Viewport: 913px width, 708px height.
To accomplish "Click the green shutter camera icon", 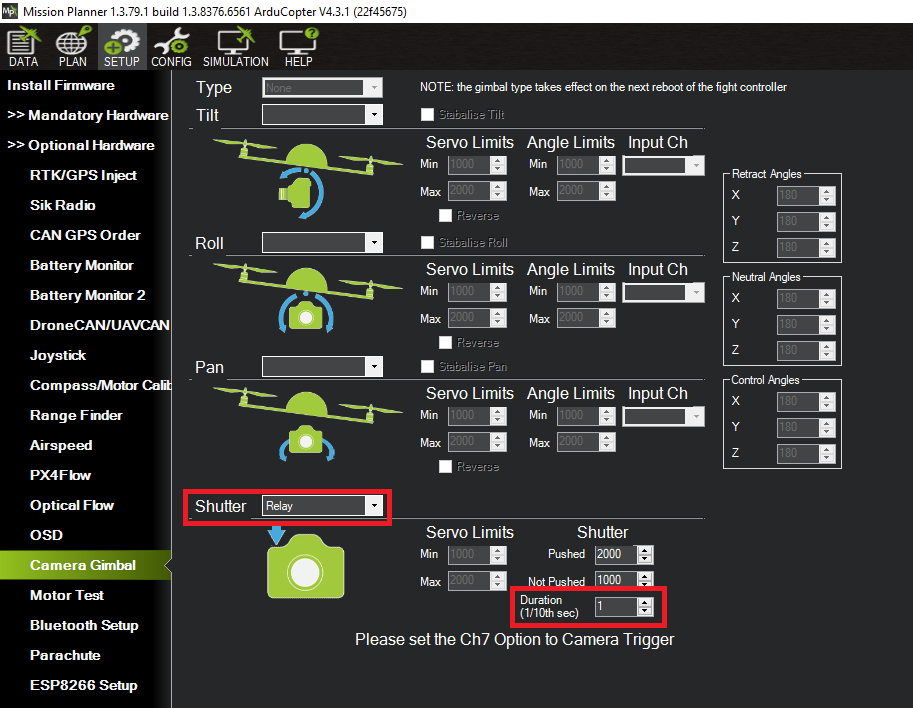I will pos(305,566).
